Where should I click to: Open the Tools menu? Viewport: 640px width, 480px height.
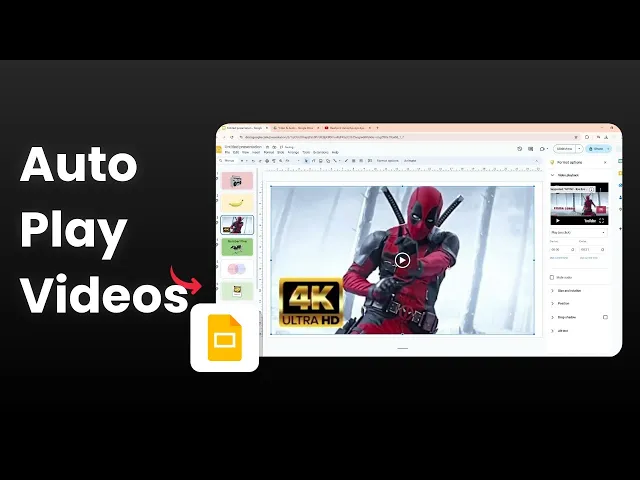click(306, 152)
